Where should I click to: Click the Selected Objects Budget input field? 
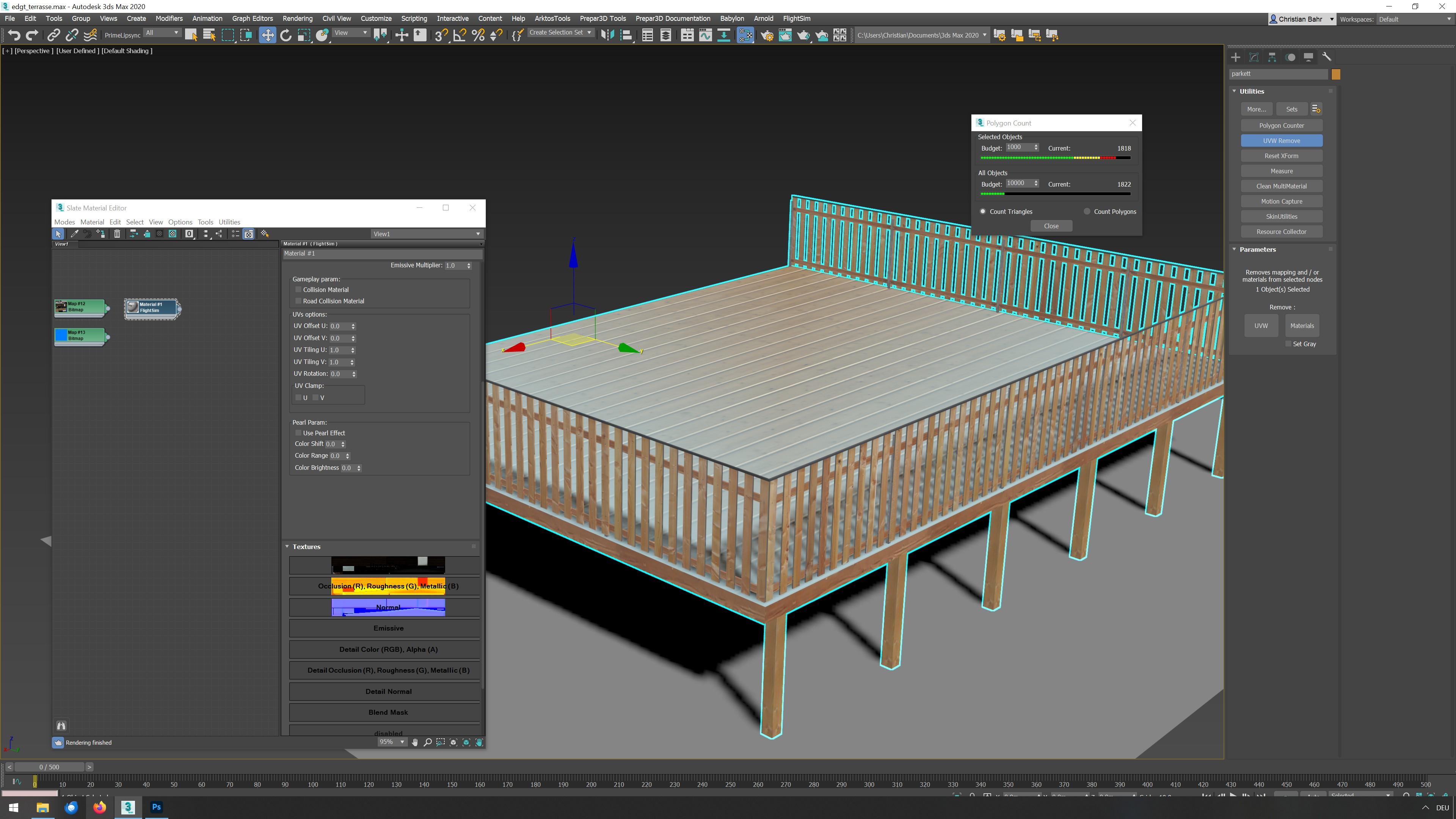(x=1019, y=147)
